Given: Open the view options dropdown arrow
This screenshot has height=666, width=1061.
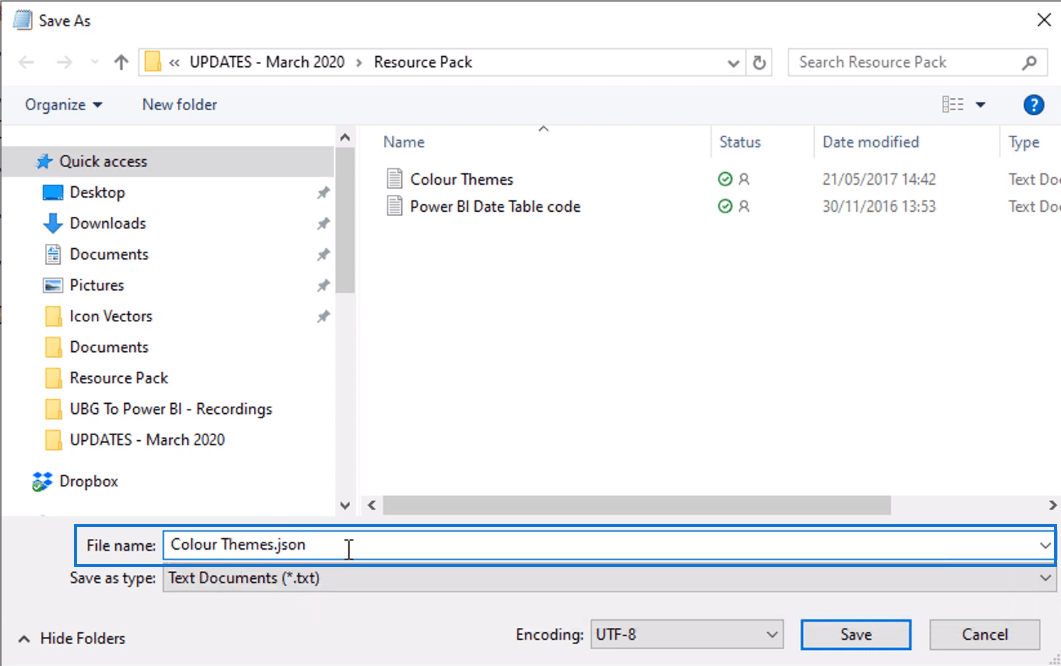Looking at the screenshot, I should (x=980, y=105).
